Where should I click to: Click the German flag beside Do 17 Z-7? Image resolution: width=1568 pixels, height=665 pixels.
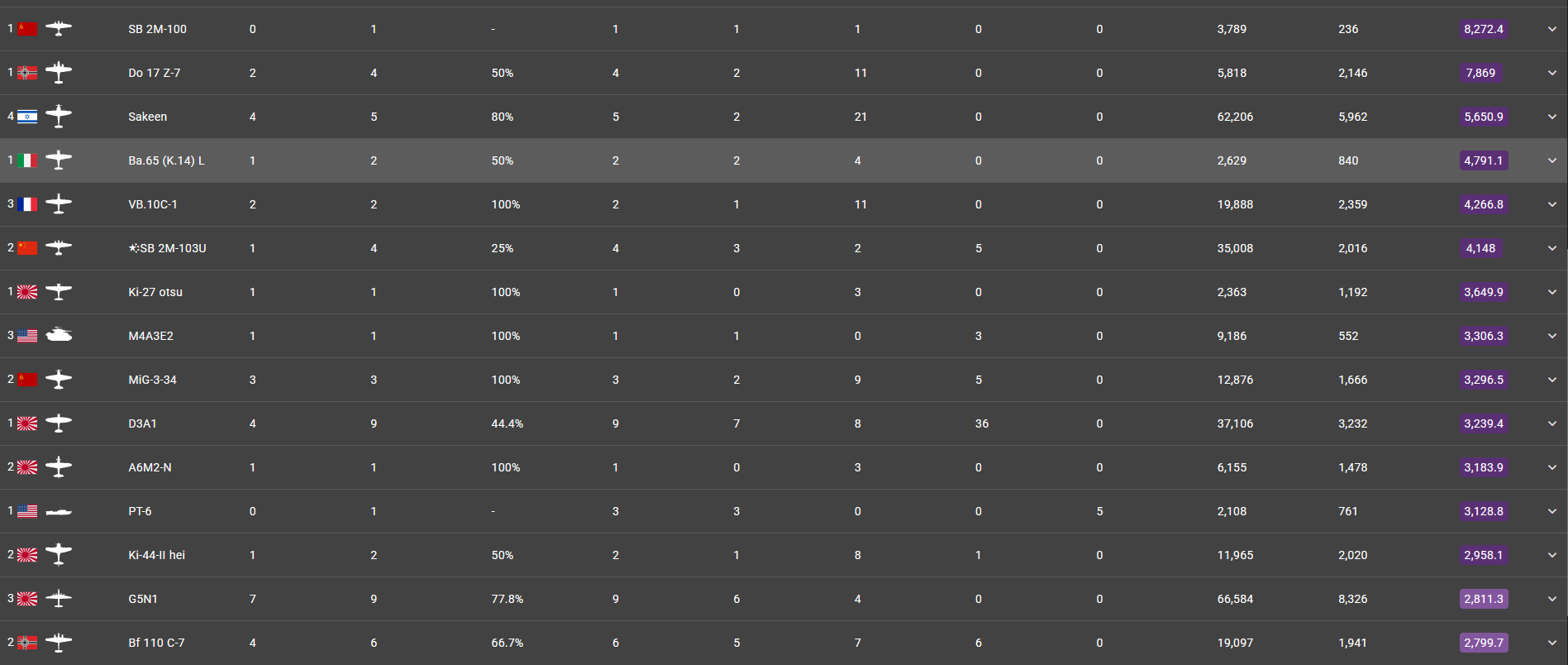pos(27,73)
